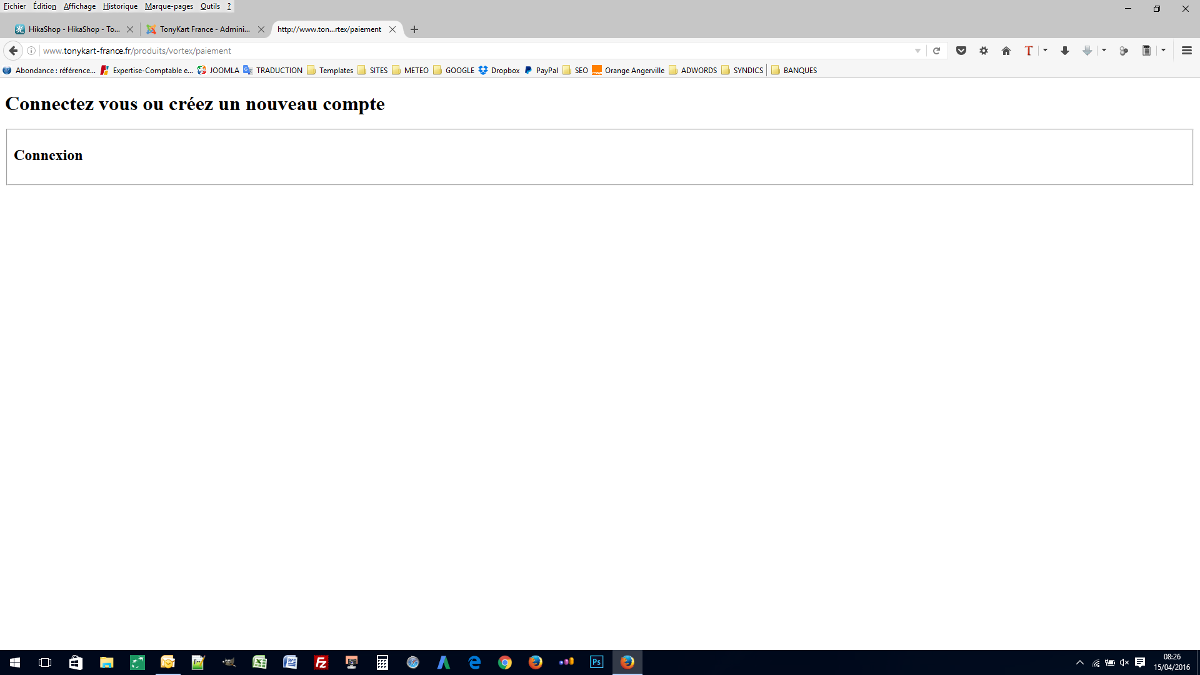
Task: Expand dropdown next to red T icon
Action: pos(1045,51)
